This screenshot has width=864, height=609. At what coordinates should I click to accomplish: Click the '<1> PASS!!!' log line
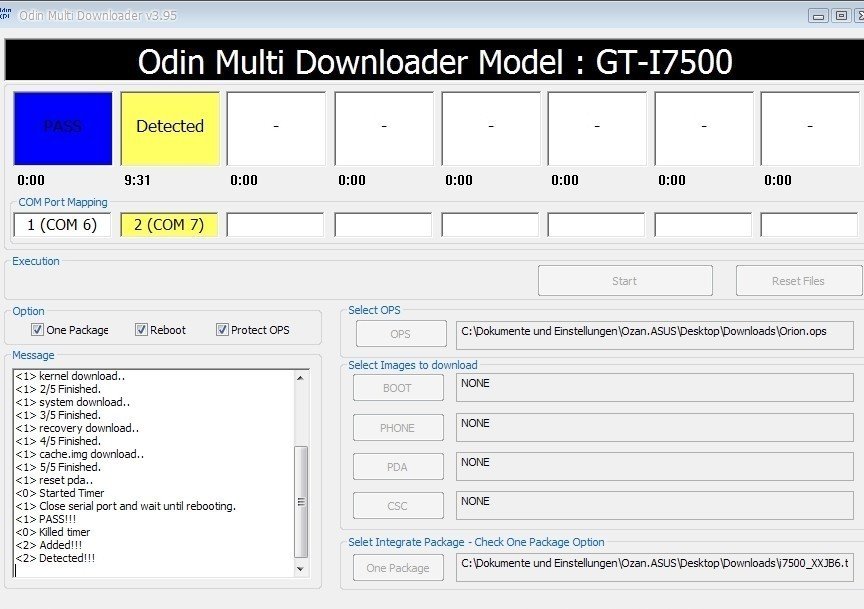[x=46, y=519]
